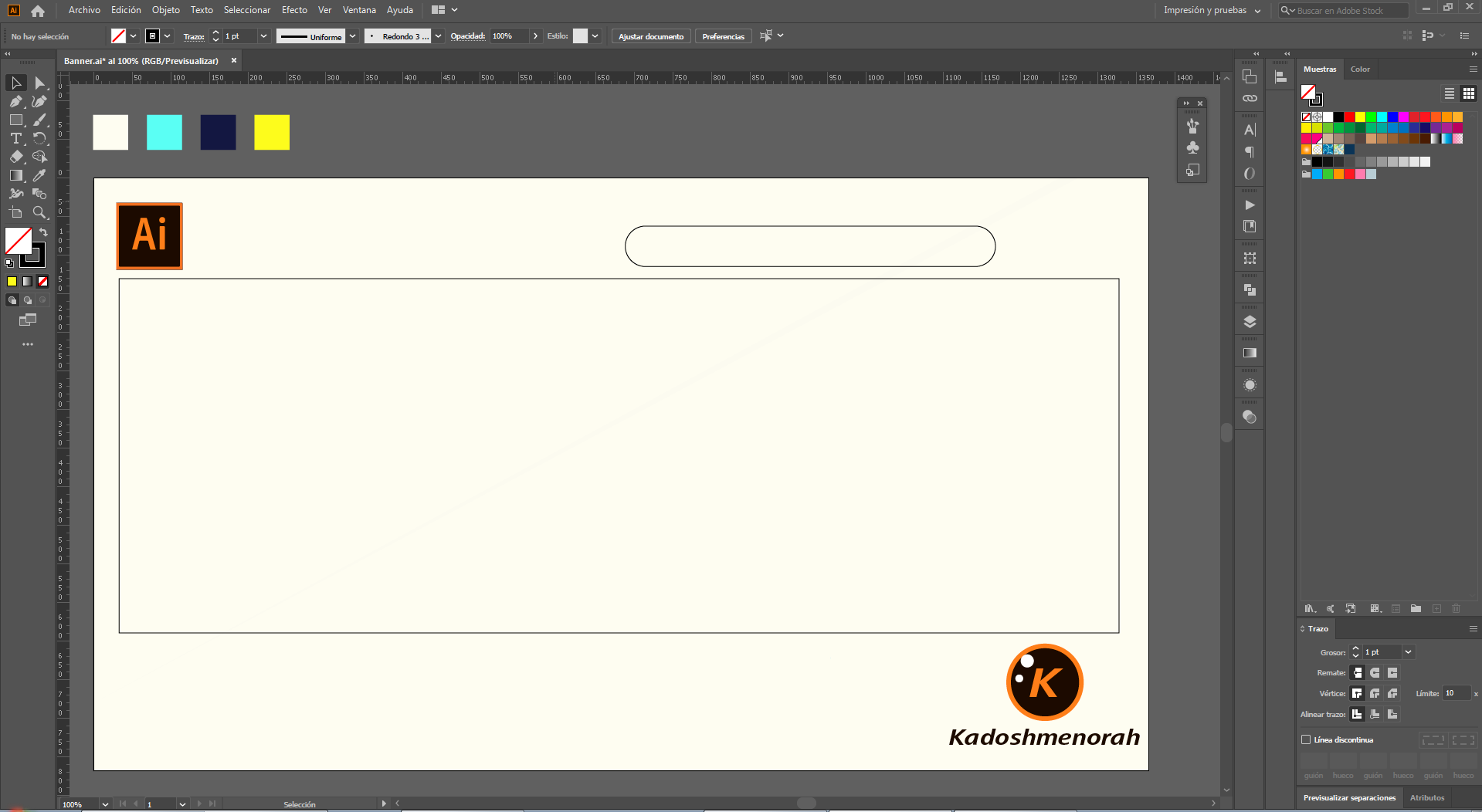Open the Symbols club icon in floating panel
Image resolution: width=1482 pixels, height=812 pixels.
pos(1192,147)
